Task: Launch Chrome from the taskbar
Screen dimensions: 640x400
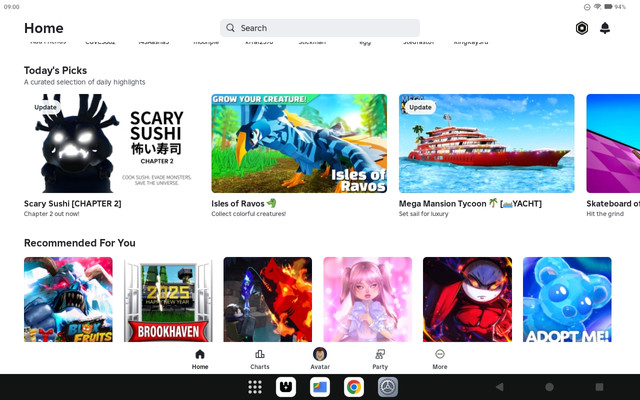Action: click(353, 387)
